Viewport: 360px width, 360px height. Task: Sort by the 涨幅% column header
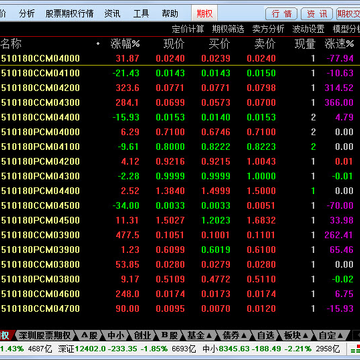tap(125, 44)
